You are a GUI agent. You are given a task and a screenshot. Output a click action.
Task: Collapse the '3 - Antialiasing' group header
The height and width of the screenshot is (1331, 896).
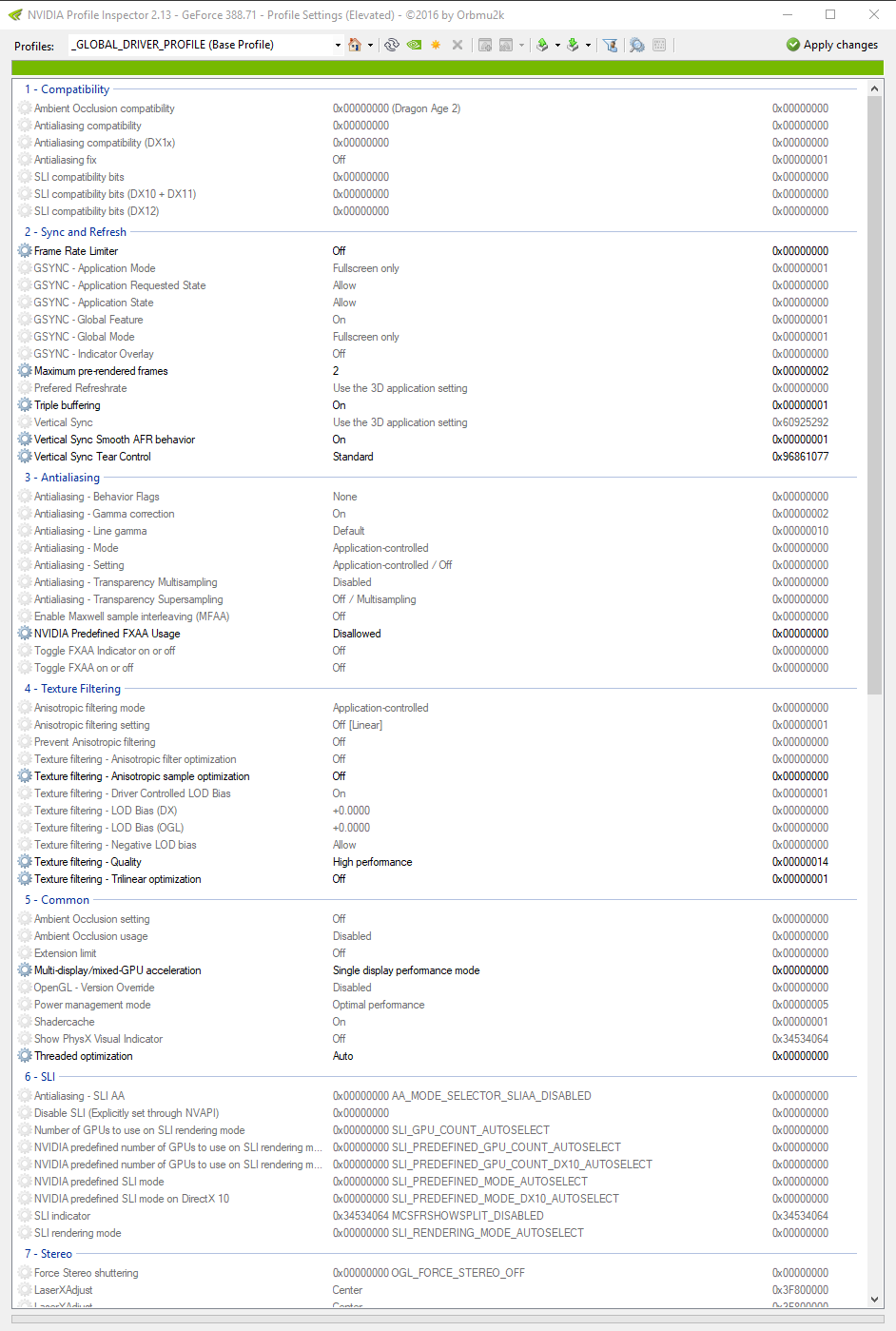(x=62, y=478)
